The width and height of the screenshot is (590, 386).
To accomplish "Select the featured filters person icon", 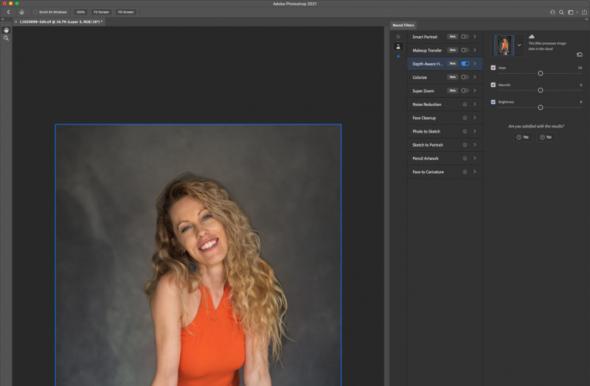I will click(398, 47).
